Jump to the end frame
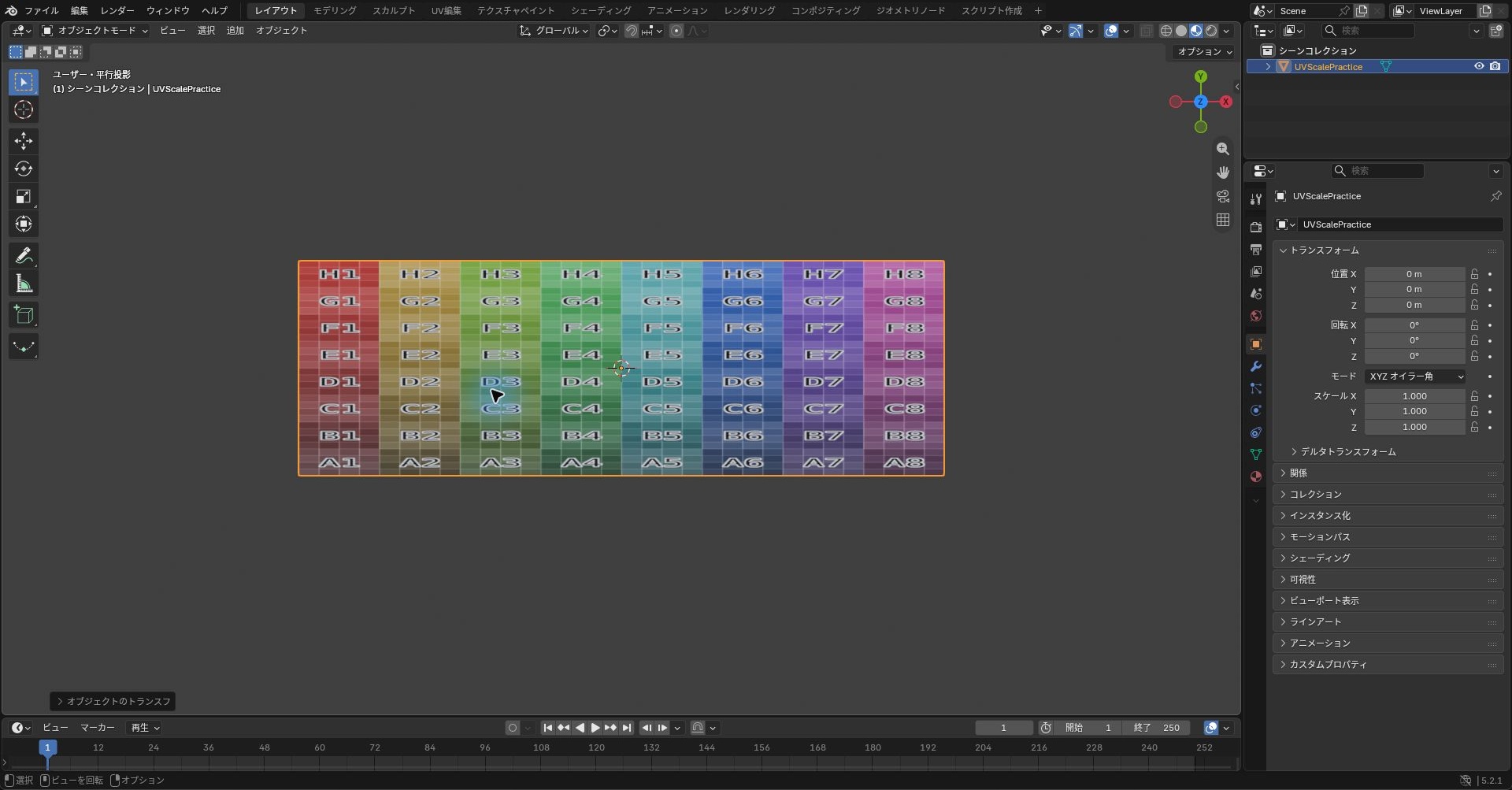The width and height of the screenshot is (1512, 790). point(627,728)
